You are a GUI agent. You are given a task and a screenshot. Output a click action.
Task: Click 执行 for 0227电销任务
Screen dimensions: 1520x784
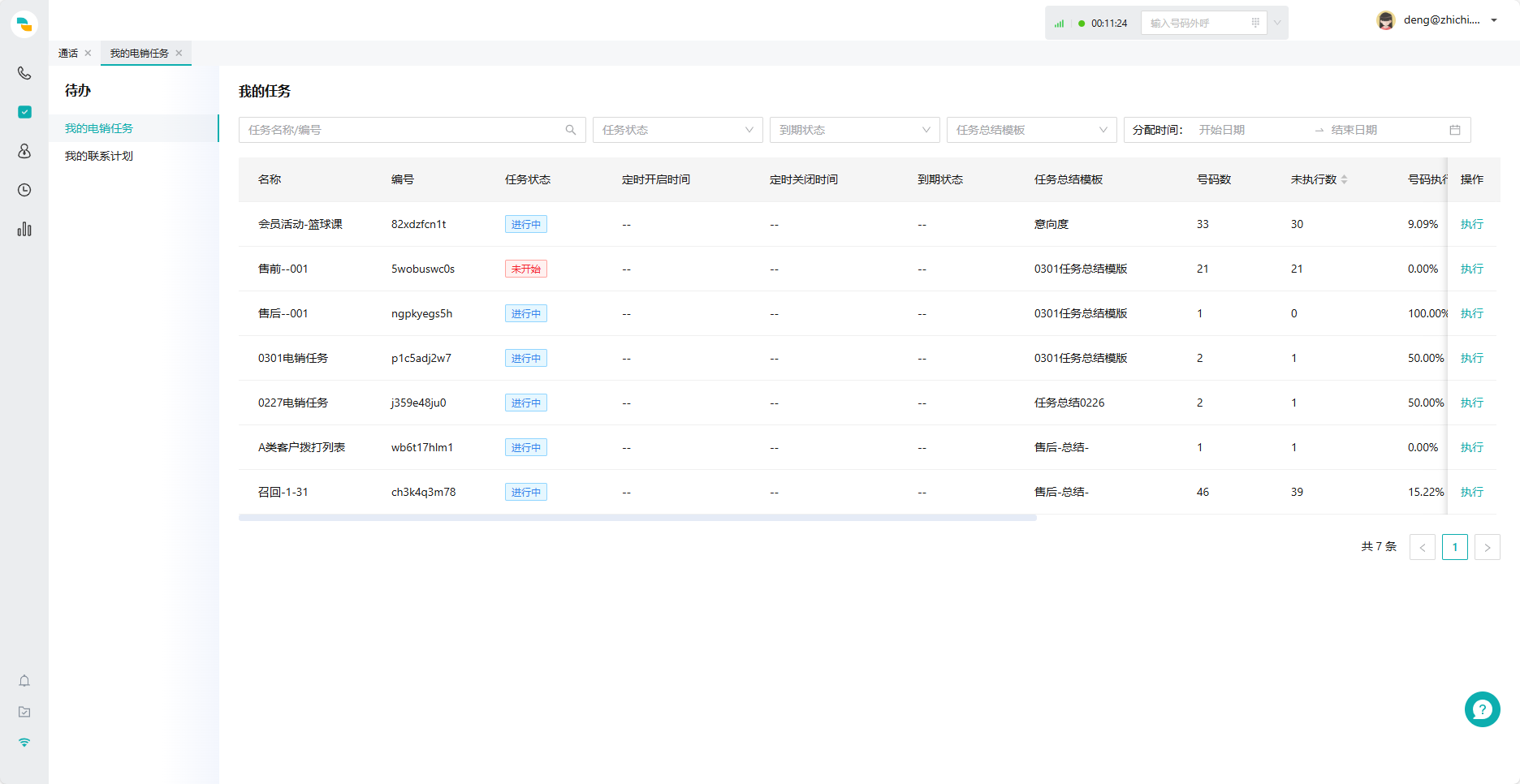tap(1471, 403)
